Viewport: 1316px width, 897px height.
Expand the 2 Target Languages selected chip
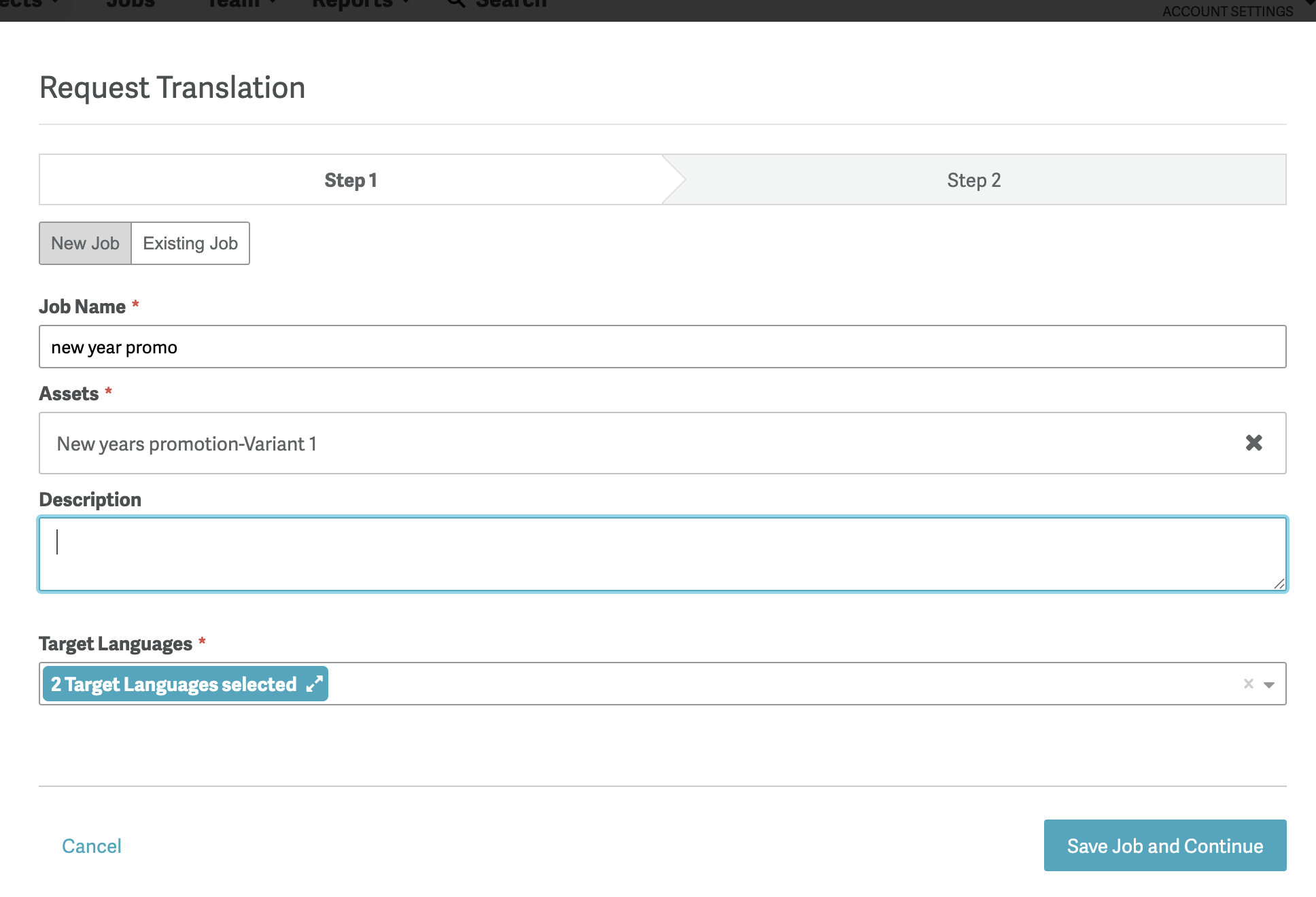pyautogui.click(x=314, y=684)
